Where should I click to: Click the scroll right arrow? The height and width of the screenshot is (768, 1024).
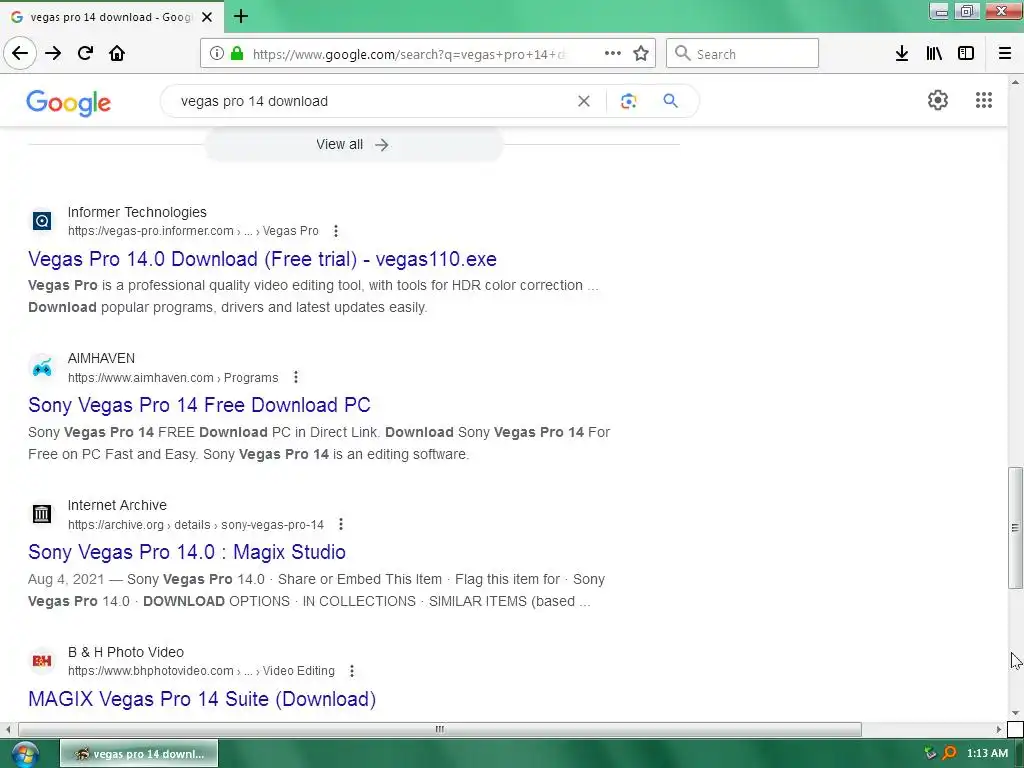[999, 729]
